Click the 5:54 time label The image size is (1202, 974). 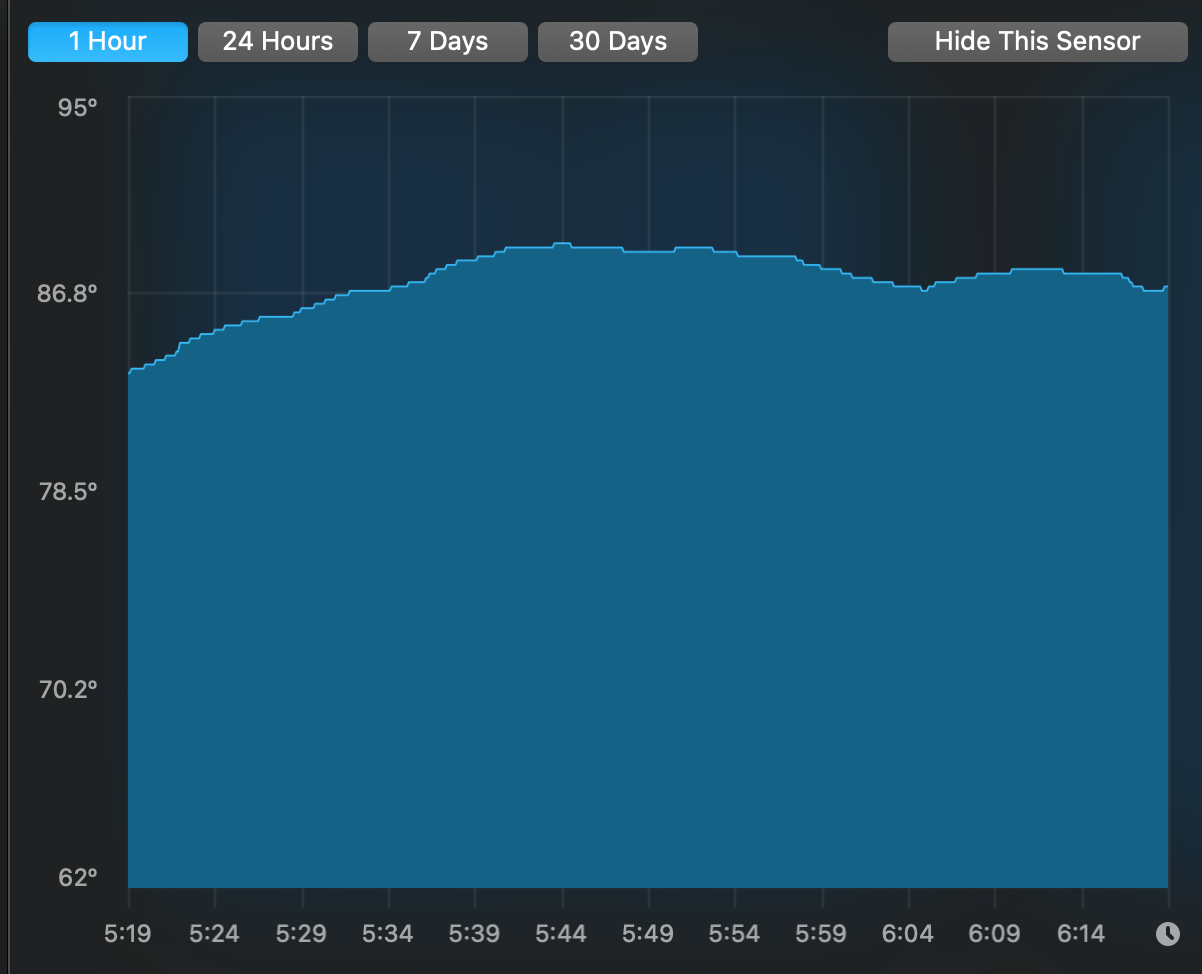(735, 934)
